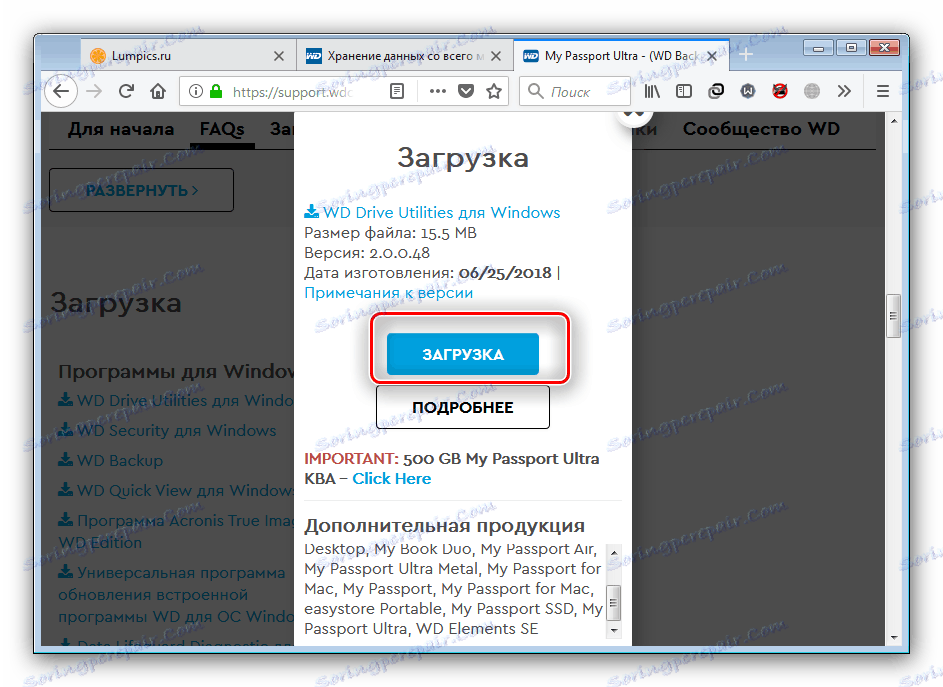Close the My Passport Ultra tab
943x687 pixels.
point(711,56)
